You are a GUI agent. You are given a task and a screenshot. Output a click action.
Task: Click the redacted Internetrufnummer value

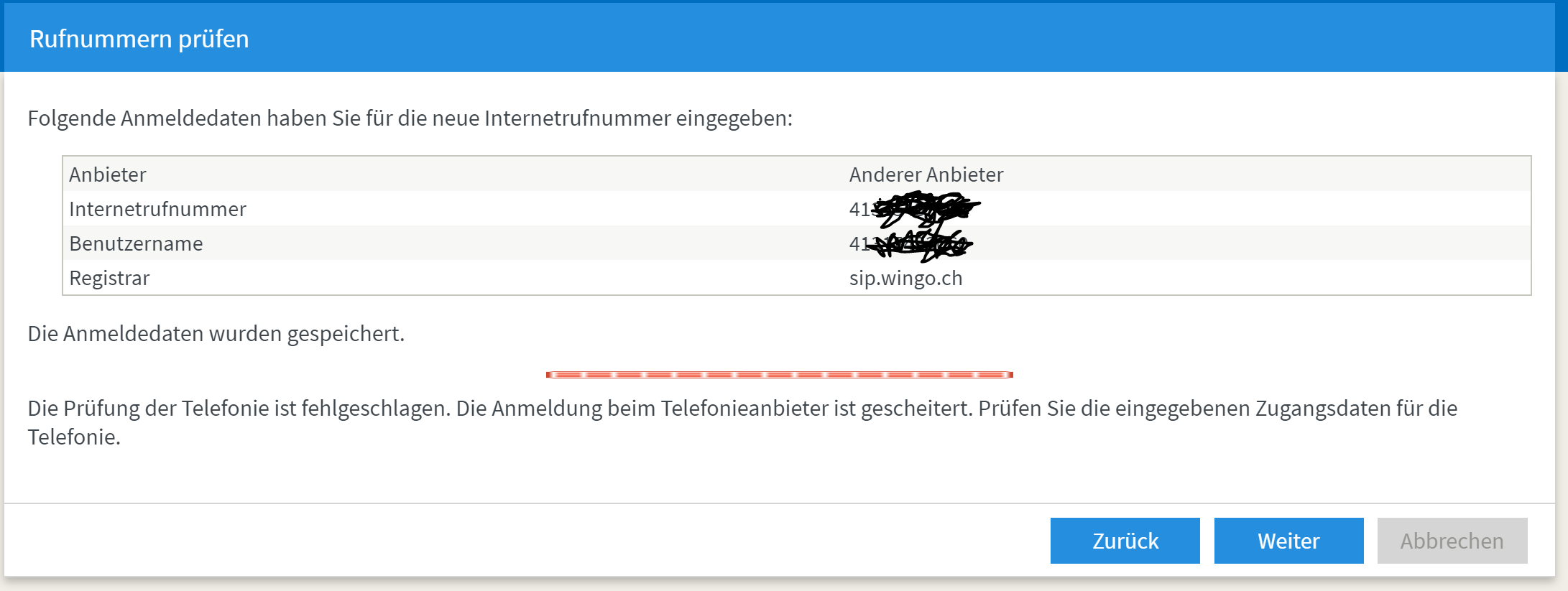914,209
